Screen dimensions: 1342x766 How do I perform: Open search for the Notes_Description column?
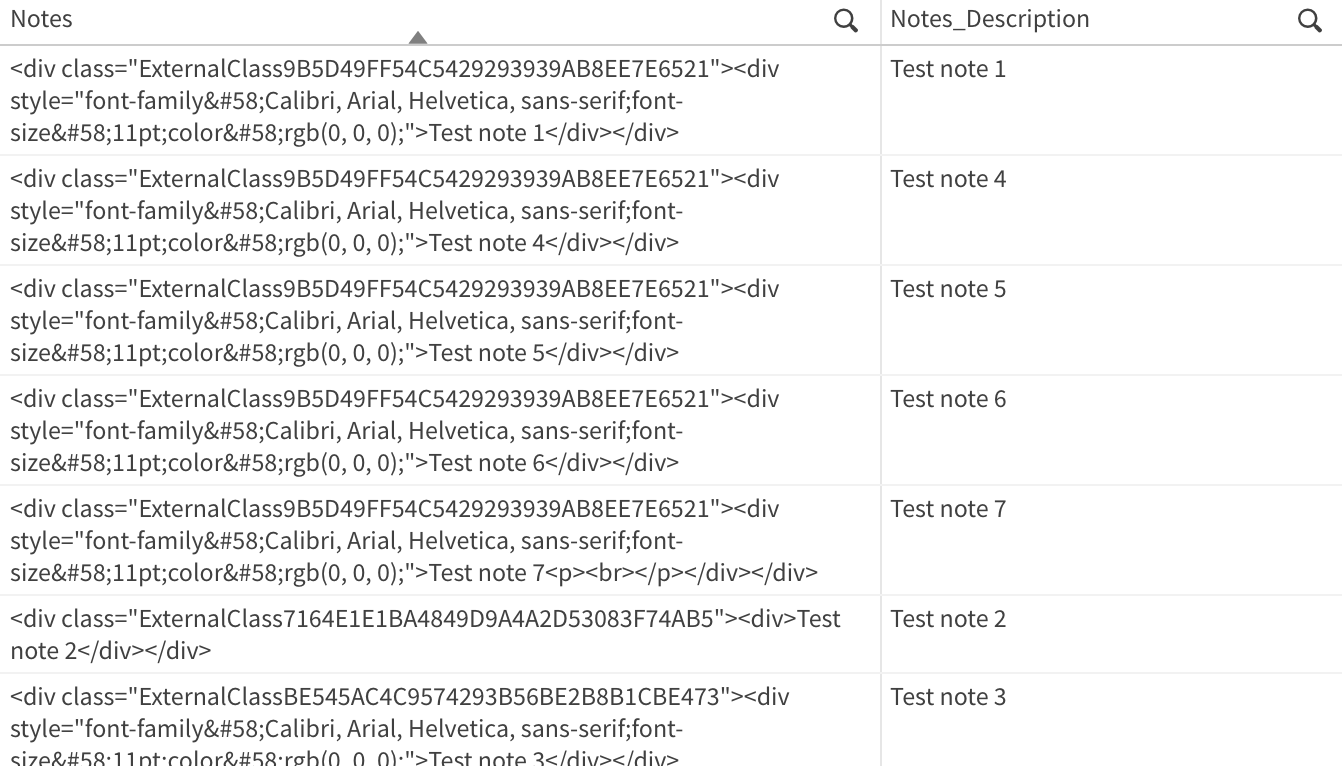[x=1309, y=21]
